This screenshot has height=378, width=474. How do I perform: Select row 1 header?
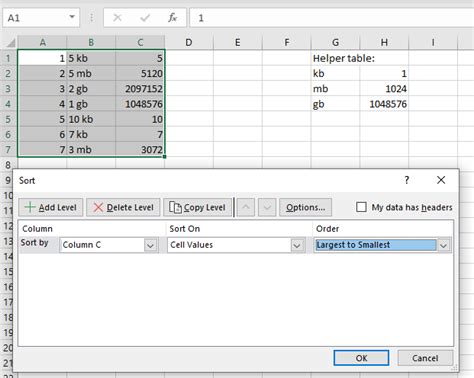pos(8,58)
